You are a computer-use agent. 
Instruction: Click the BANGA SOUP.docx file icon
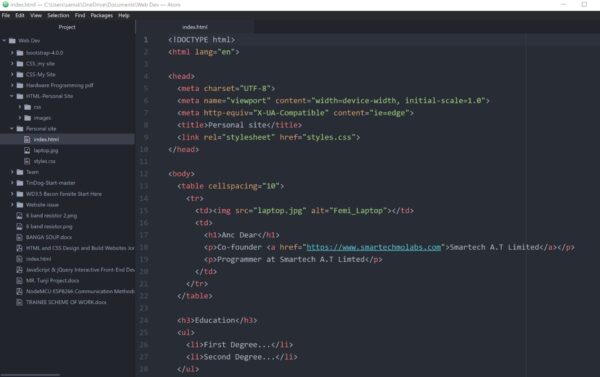pyautogui.click(x=19, y=237)
